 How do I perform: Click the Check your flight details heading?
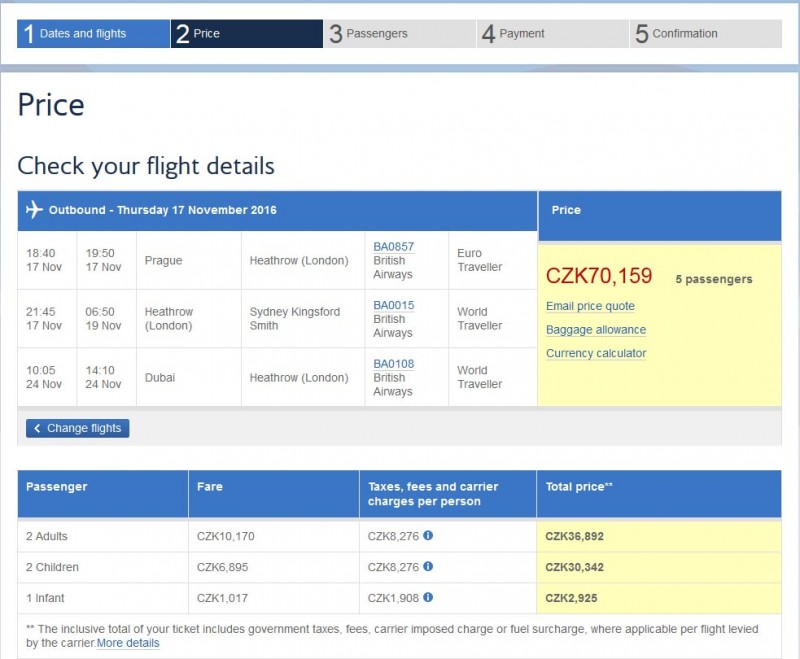click(x=146, y=166)
